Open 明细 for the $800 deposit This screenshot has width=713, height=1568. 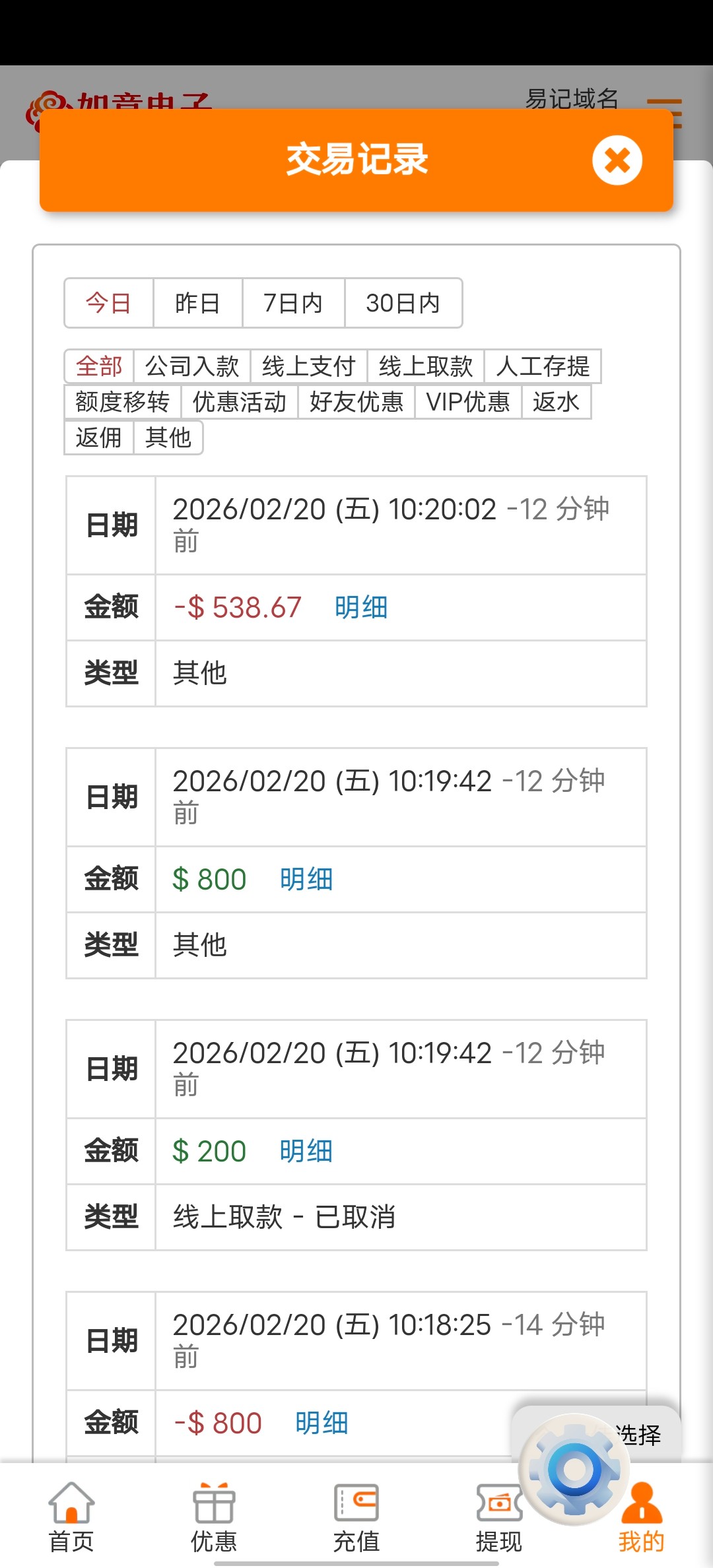click(x=306, y=880)
